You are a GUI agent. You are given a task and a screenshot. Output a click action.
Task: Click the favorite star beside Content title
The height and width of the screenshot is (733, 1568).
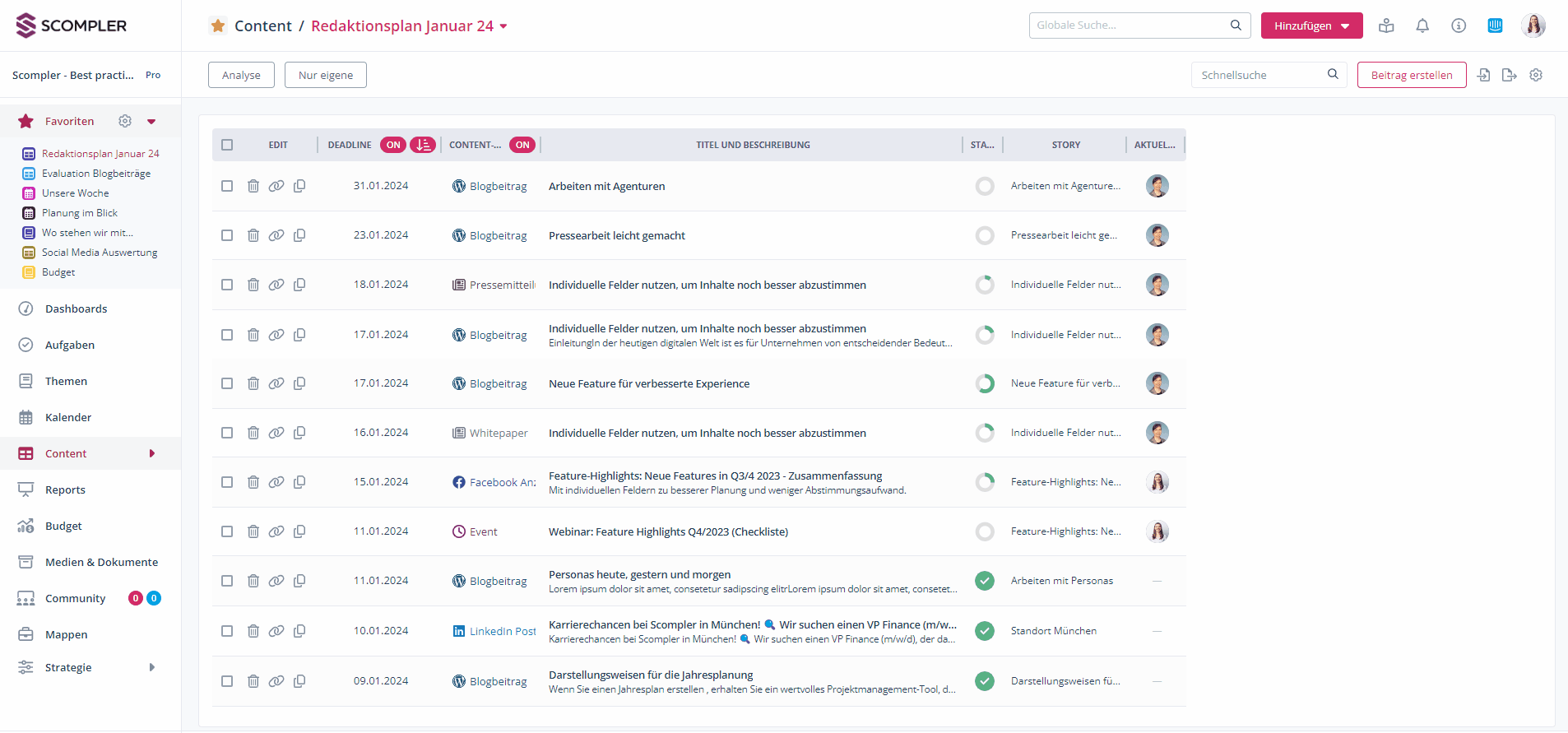[218, 26]
